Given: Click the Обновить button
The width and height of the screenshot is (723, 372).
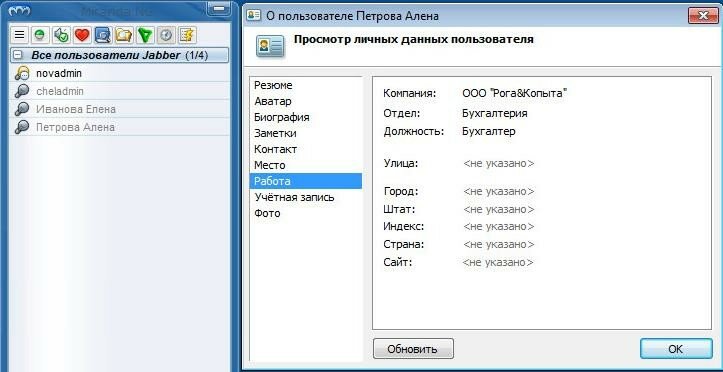Looking at the screenshot, I should (413, 349).
